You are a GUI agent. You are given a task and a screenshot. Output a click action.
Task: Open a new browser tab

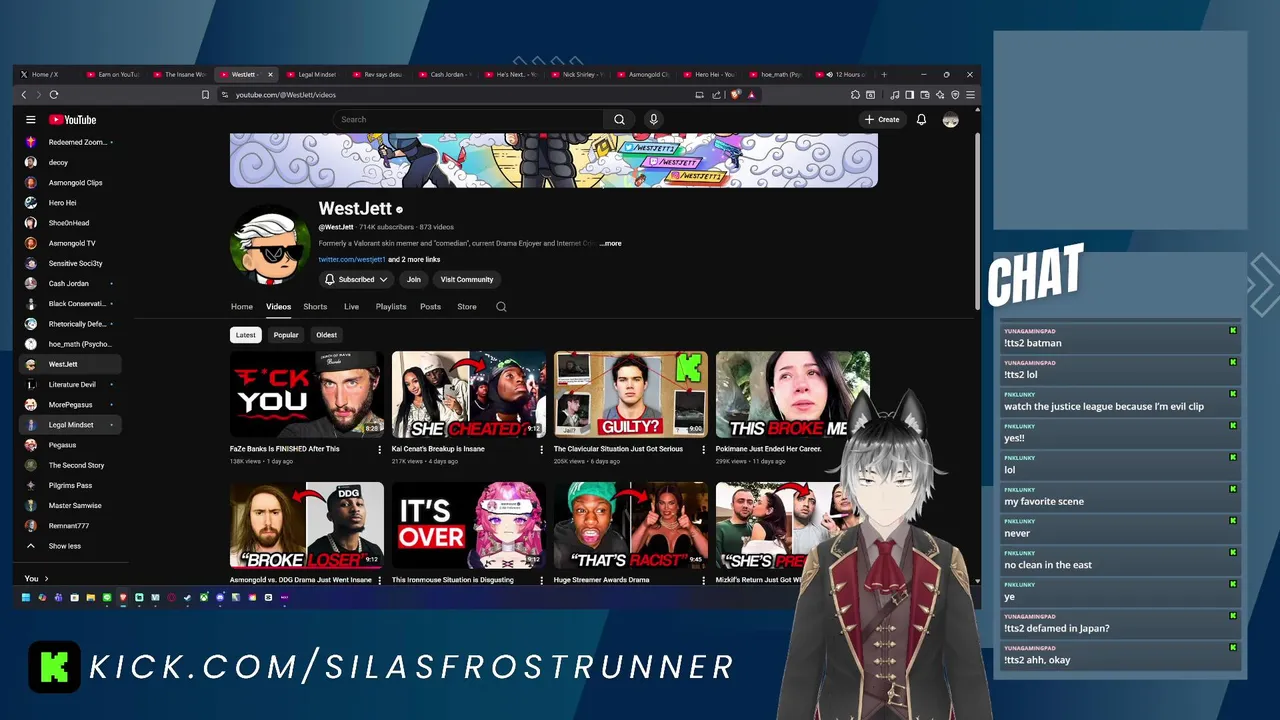(883, 74)
